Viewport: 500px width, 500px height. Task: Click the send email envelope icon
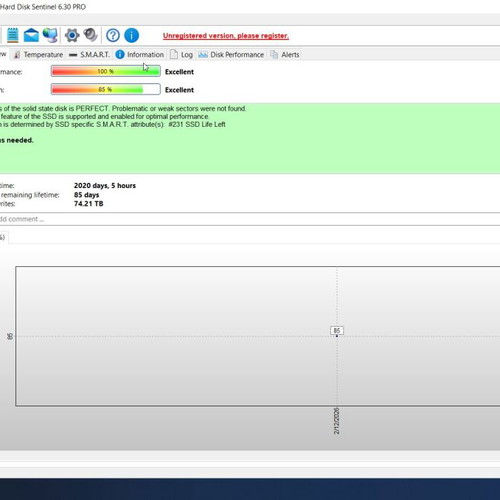(x=31, y=35)
